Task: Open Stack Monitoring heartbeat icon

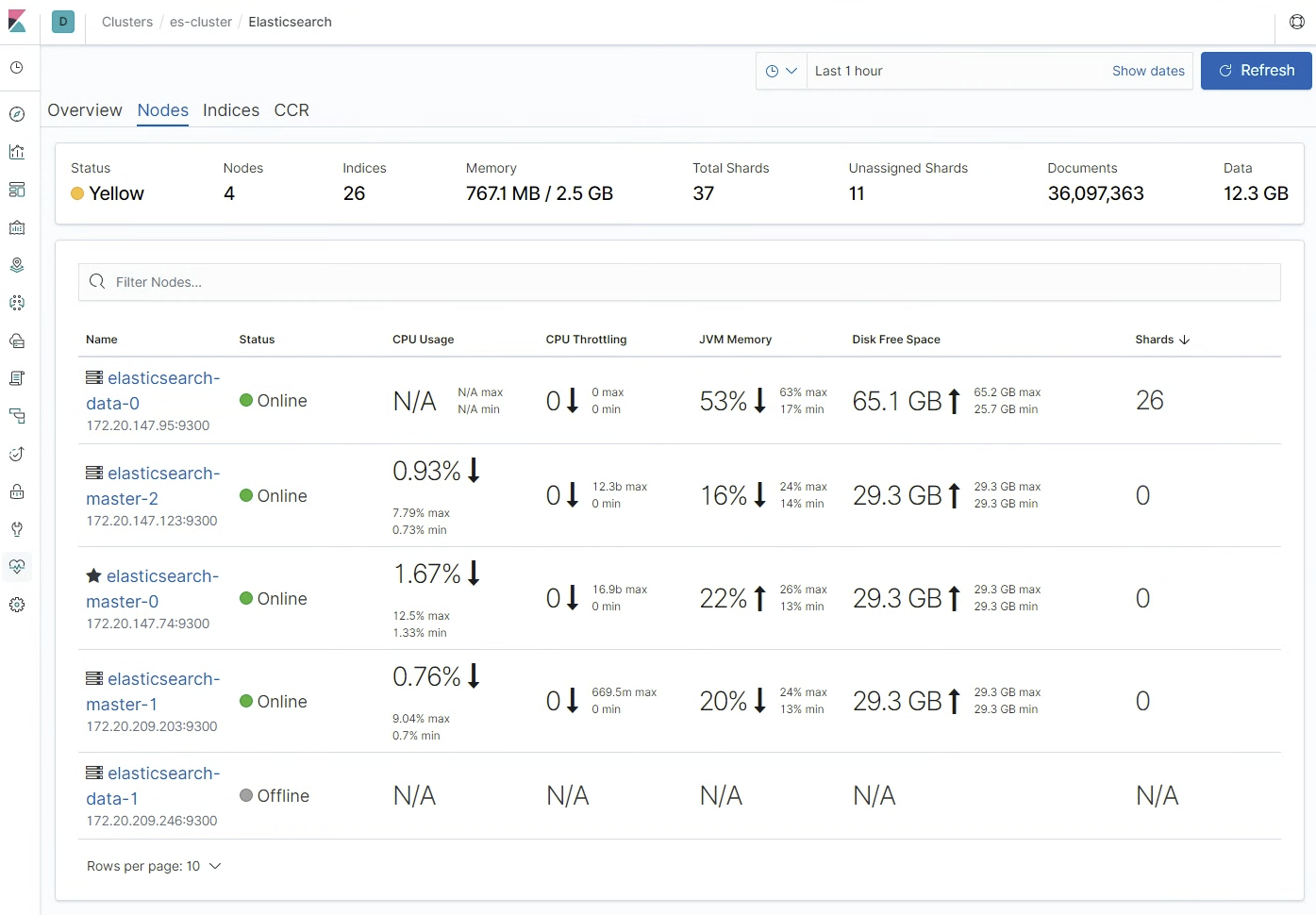Action: (x=17, y=567)
